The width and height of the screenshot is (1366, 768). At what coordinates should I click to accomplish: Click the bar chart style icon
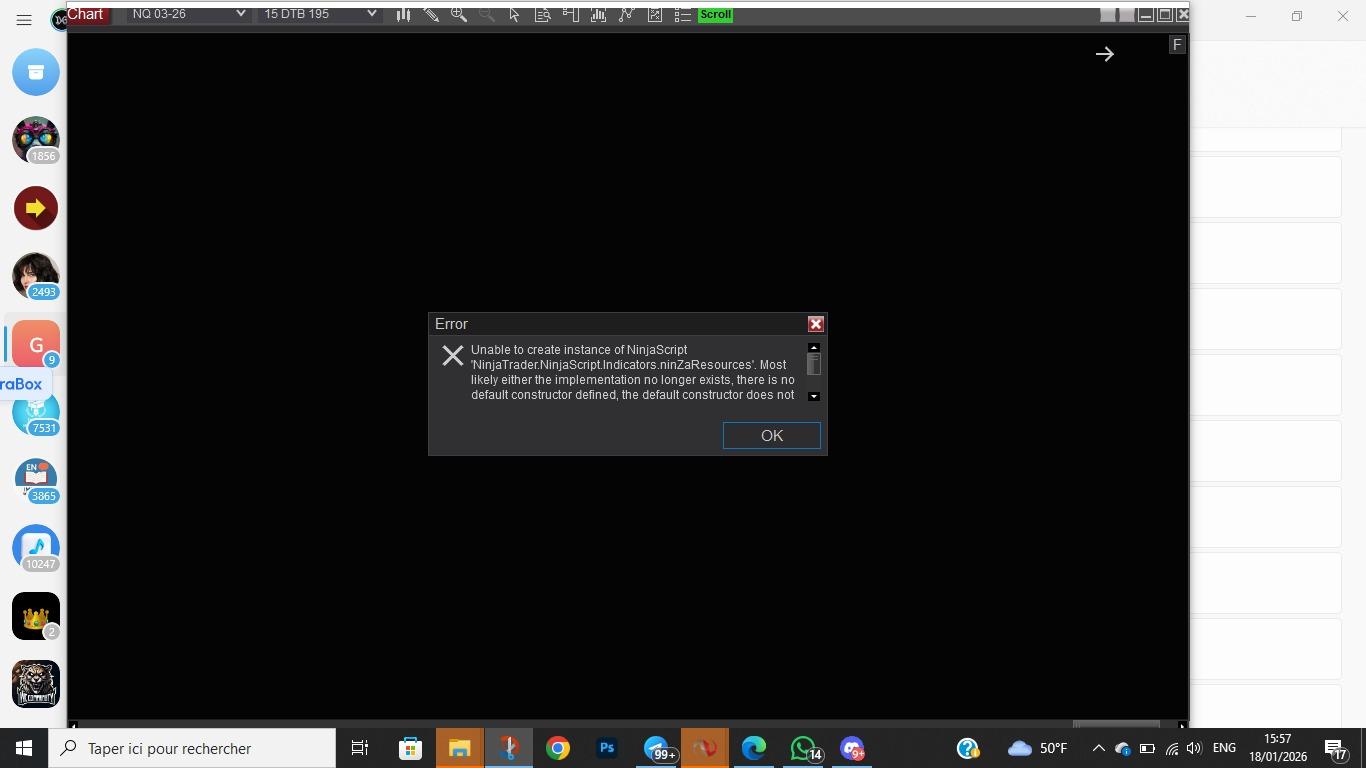(x=403, y=15)
